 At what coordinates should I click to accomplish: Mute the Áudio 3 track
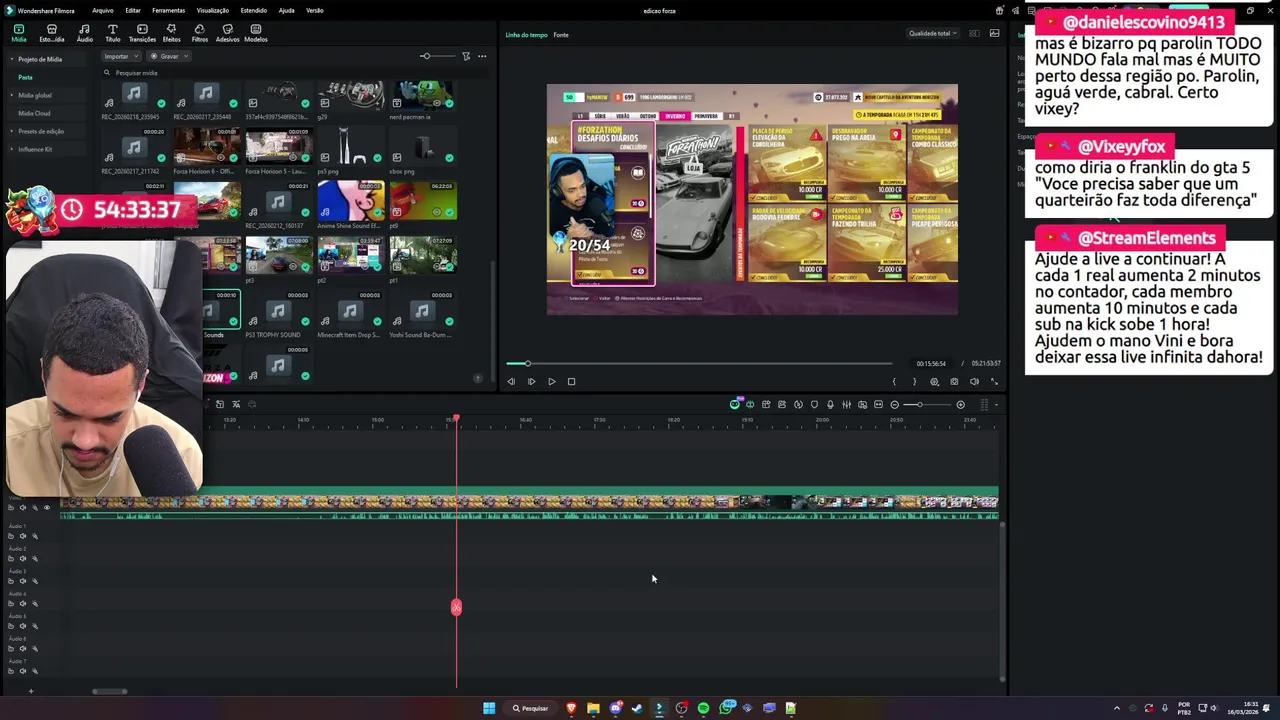(23, 581)
